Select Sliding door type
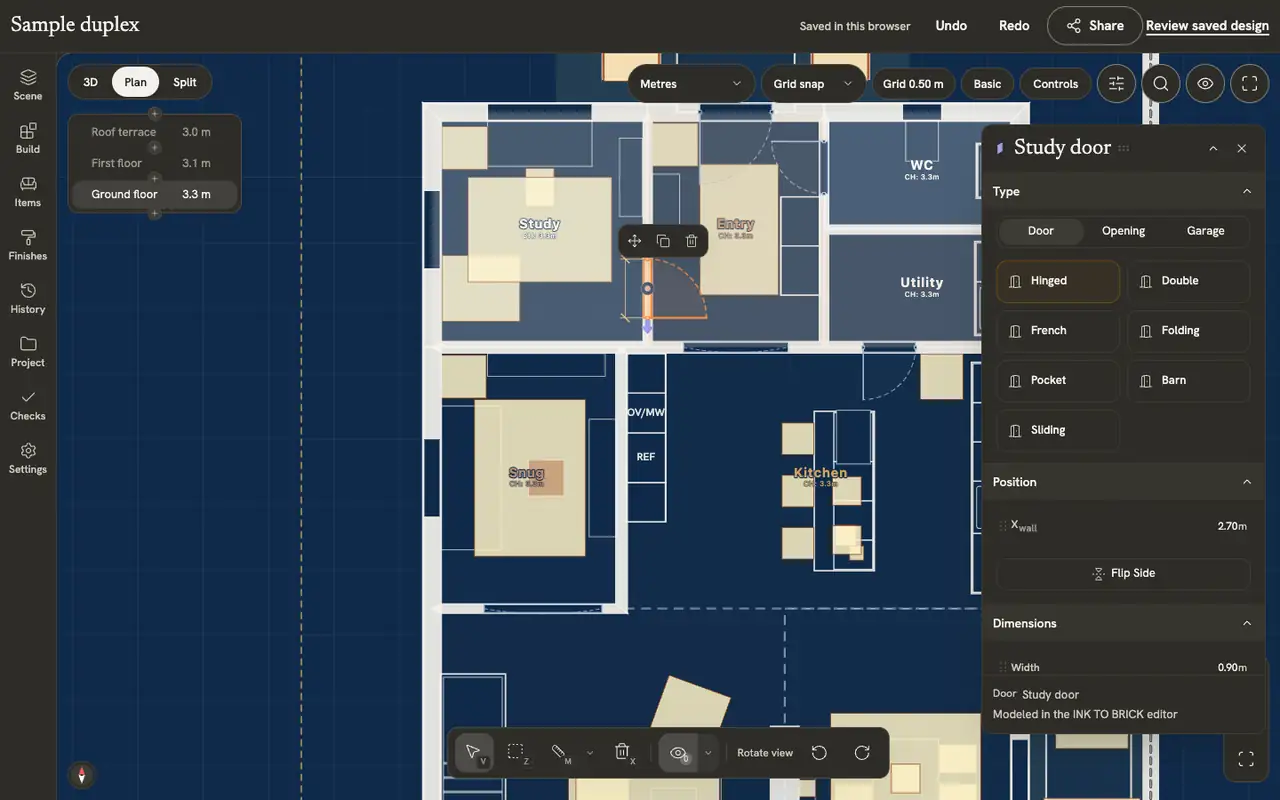 click(x=1058, y=430)
